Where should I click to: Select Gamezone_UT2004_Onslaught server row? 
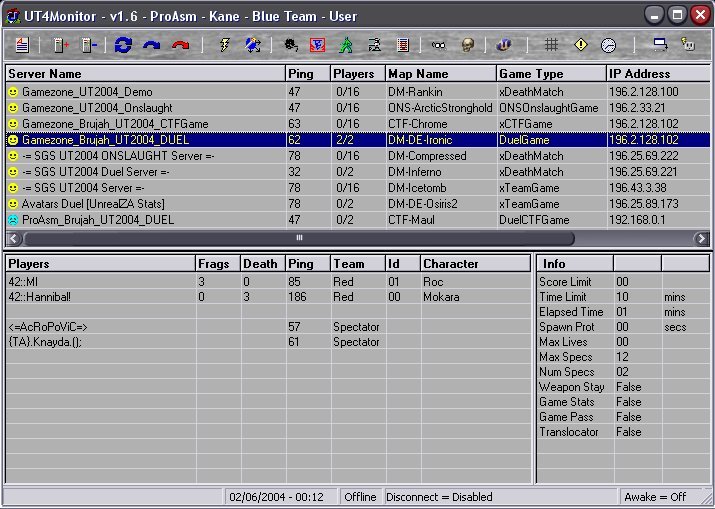[358, 108]
